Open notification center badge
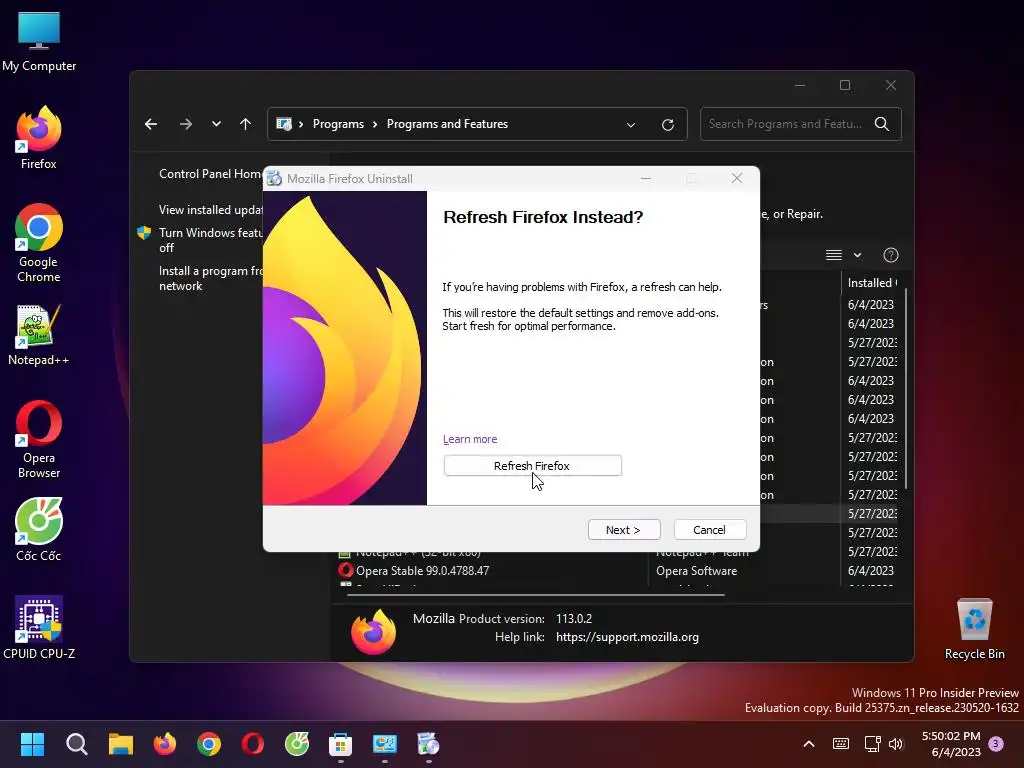The height and width of the screenshot is (768, 1024). [996, 744]
